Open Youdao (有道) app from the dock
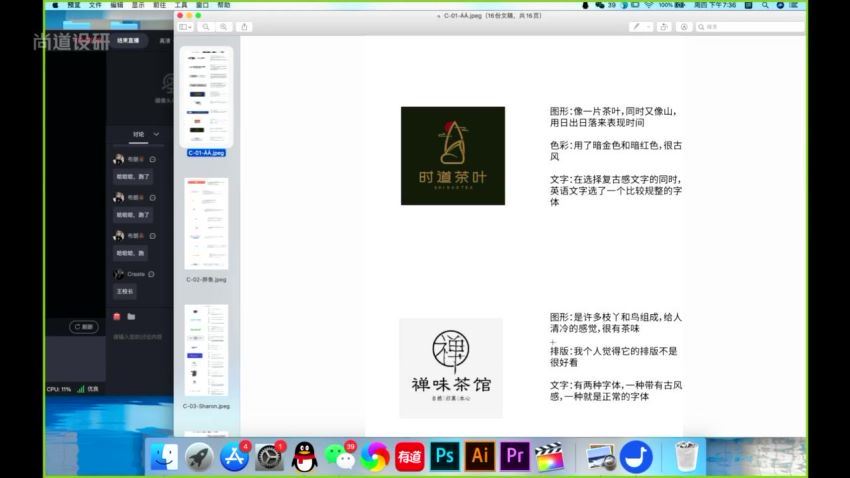Image resolution: width=850 pixels, height=478 pixels. coord(410,456)
